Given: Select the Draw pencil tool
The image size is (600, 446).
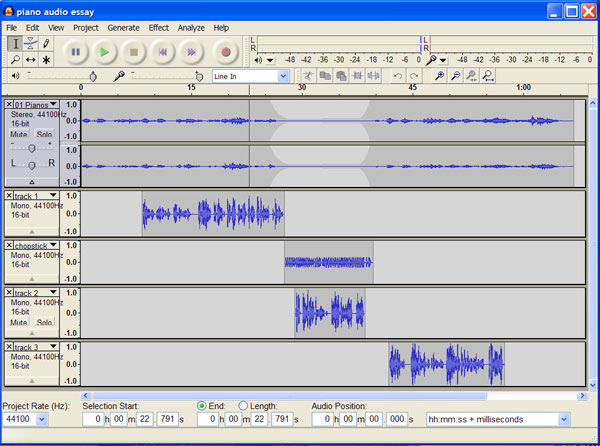Looking at the screenshot, I should [x=46, y=44].
